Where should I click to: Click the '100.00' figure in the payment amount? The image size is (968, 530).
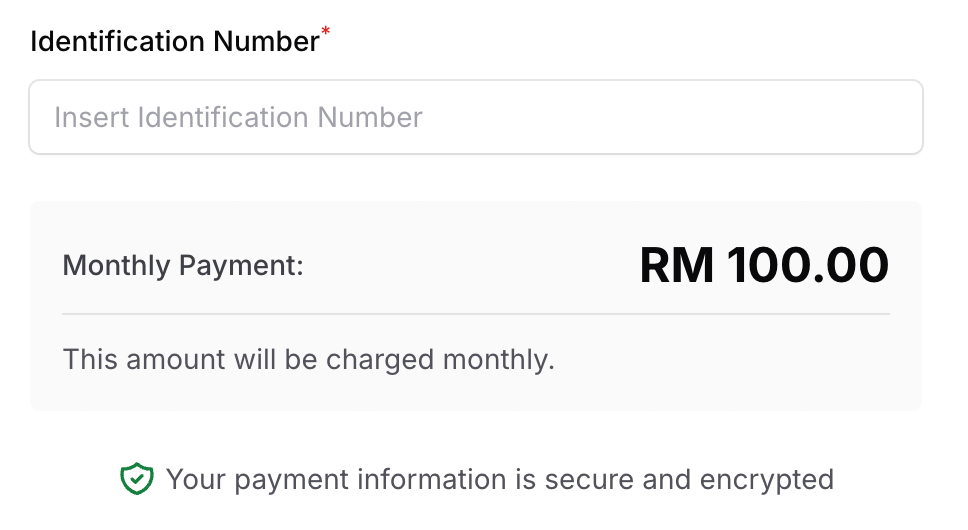coord(808,265)
